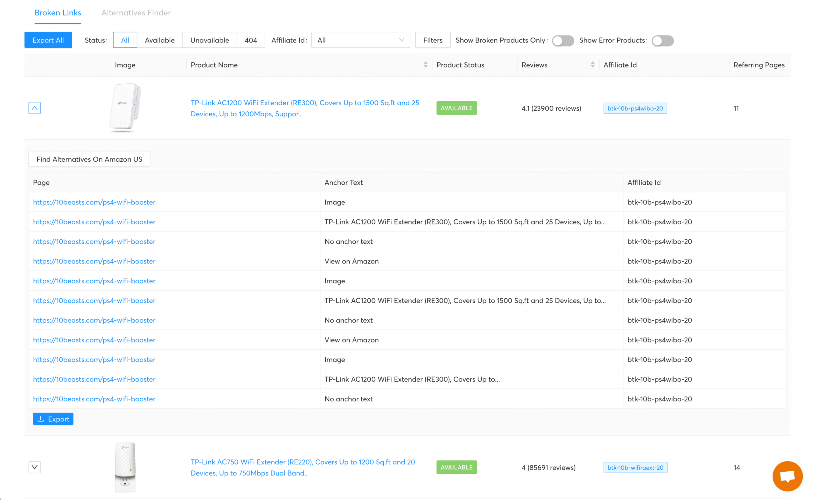Click the btk-10b-wifiraext-20 affiliate tag
Screen dimensions: 813x500
pos(635,467)
